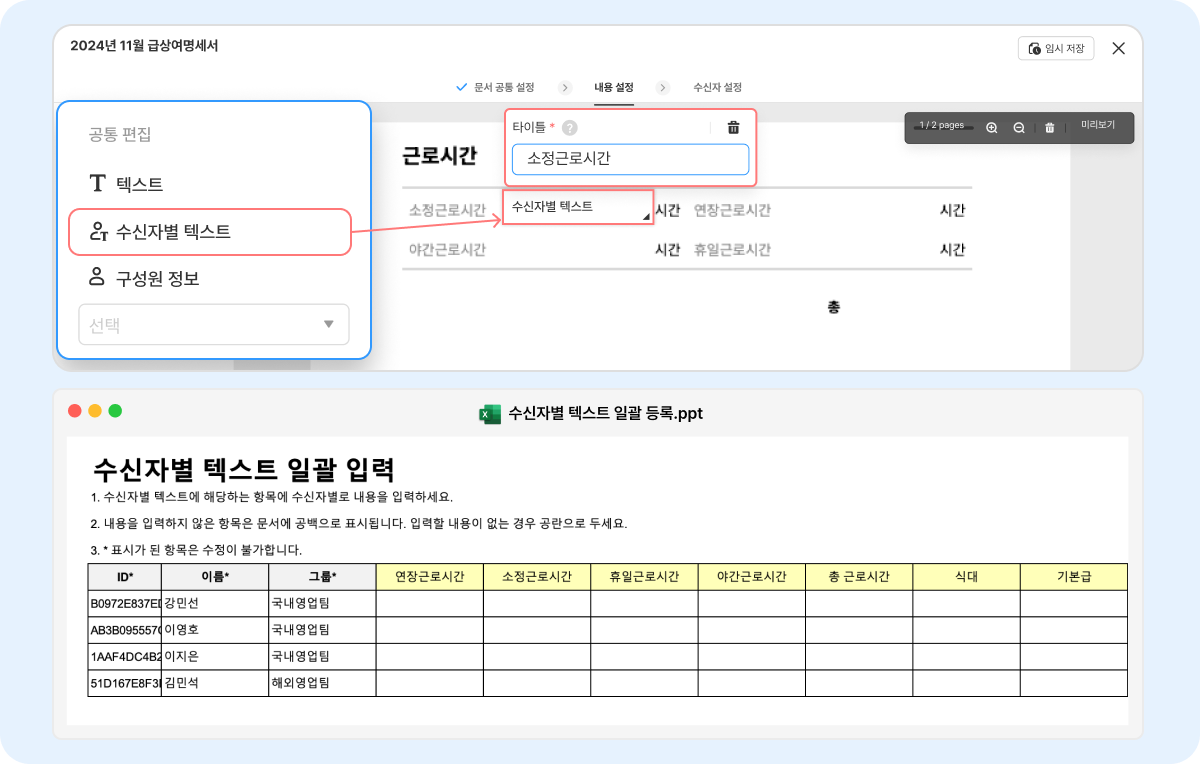This screenshot has height=764, width=1200.
Task: Click the ID cell B0972E837E
Action: 125,604
